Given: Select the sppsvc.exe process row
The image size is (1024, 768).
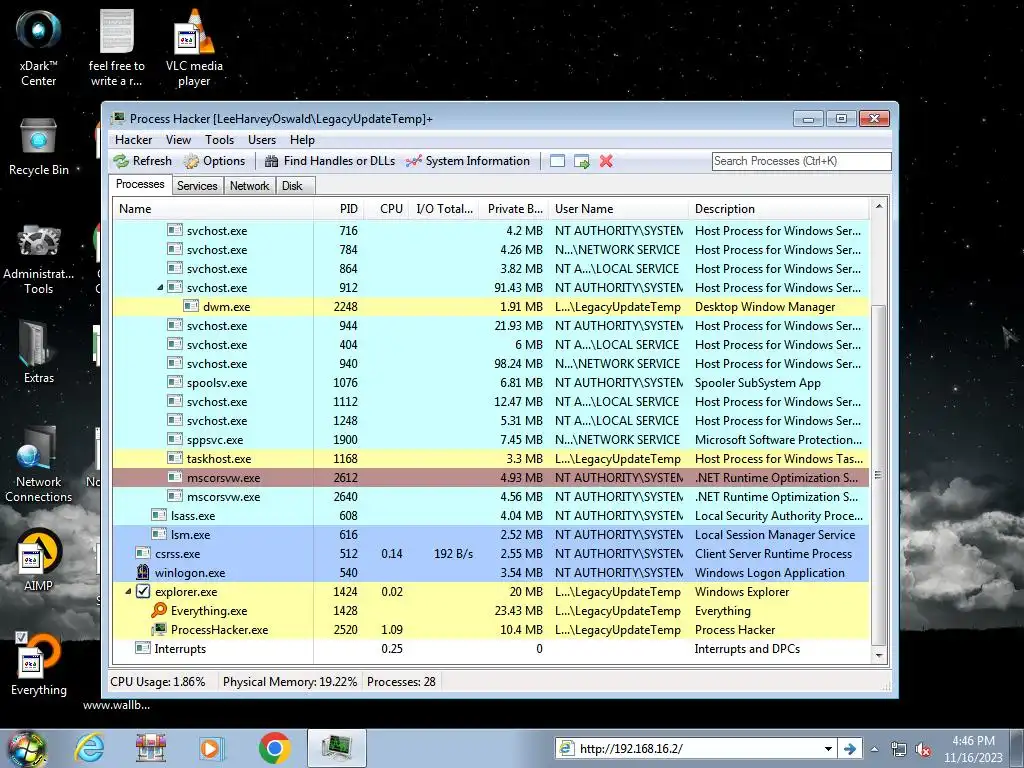Looking at the screenshot, I should 490,440.
